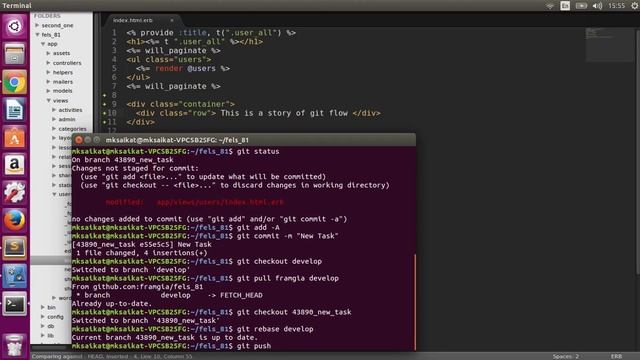Expand the mailers folder
Screen dimensions: 640x360
tap(48, 82)
